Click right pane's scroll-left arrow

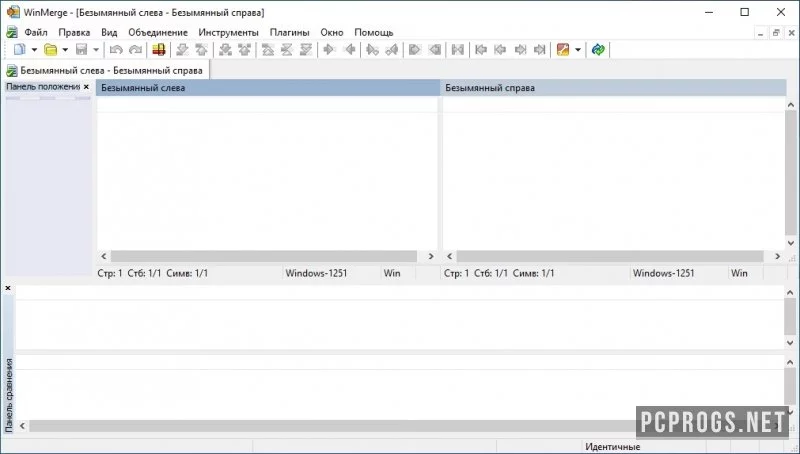point(449,256)
